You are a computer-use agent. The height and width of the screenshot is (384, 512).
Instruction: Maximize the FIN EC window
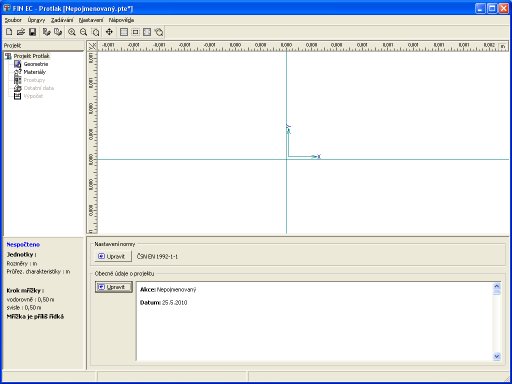(x=492, y=8)
